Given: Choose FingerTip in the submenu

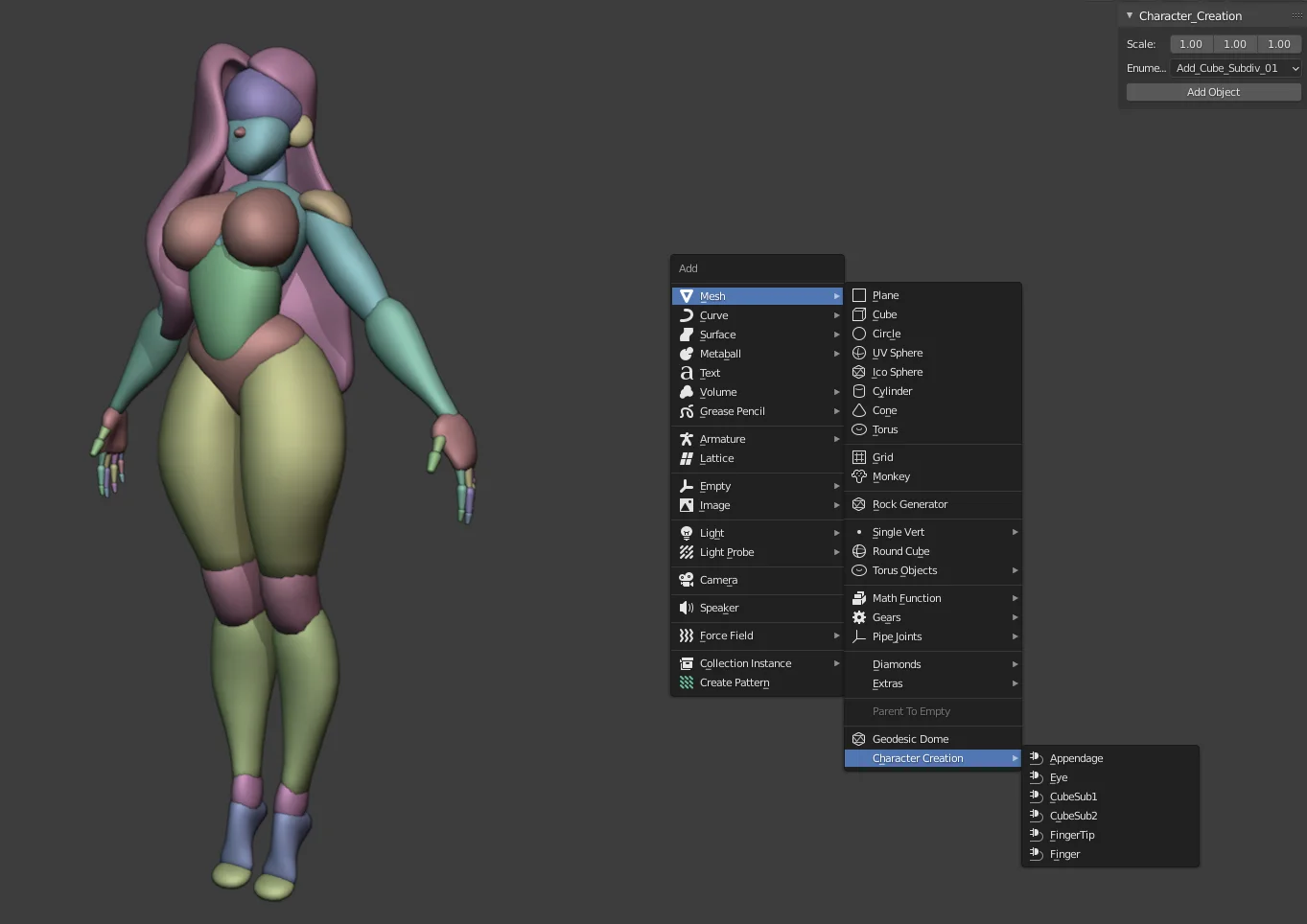Looking at the screenshot, I should click(x=1071, y=835).
